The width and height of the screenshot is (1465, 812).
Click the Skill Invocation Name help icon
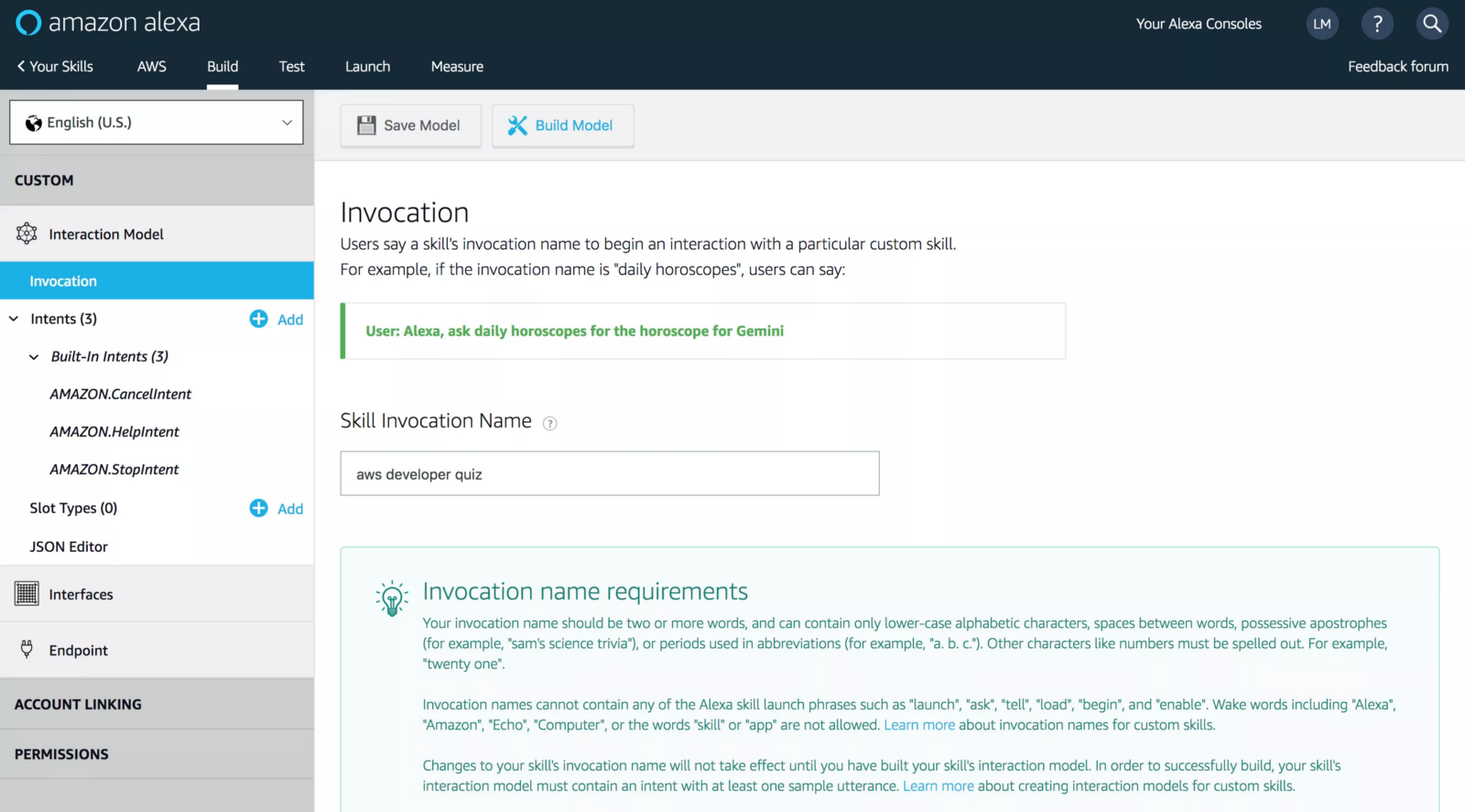[x=549, y=423]
